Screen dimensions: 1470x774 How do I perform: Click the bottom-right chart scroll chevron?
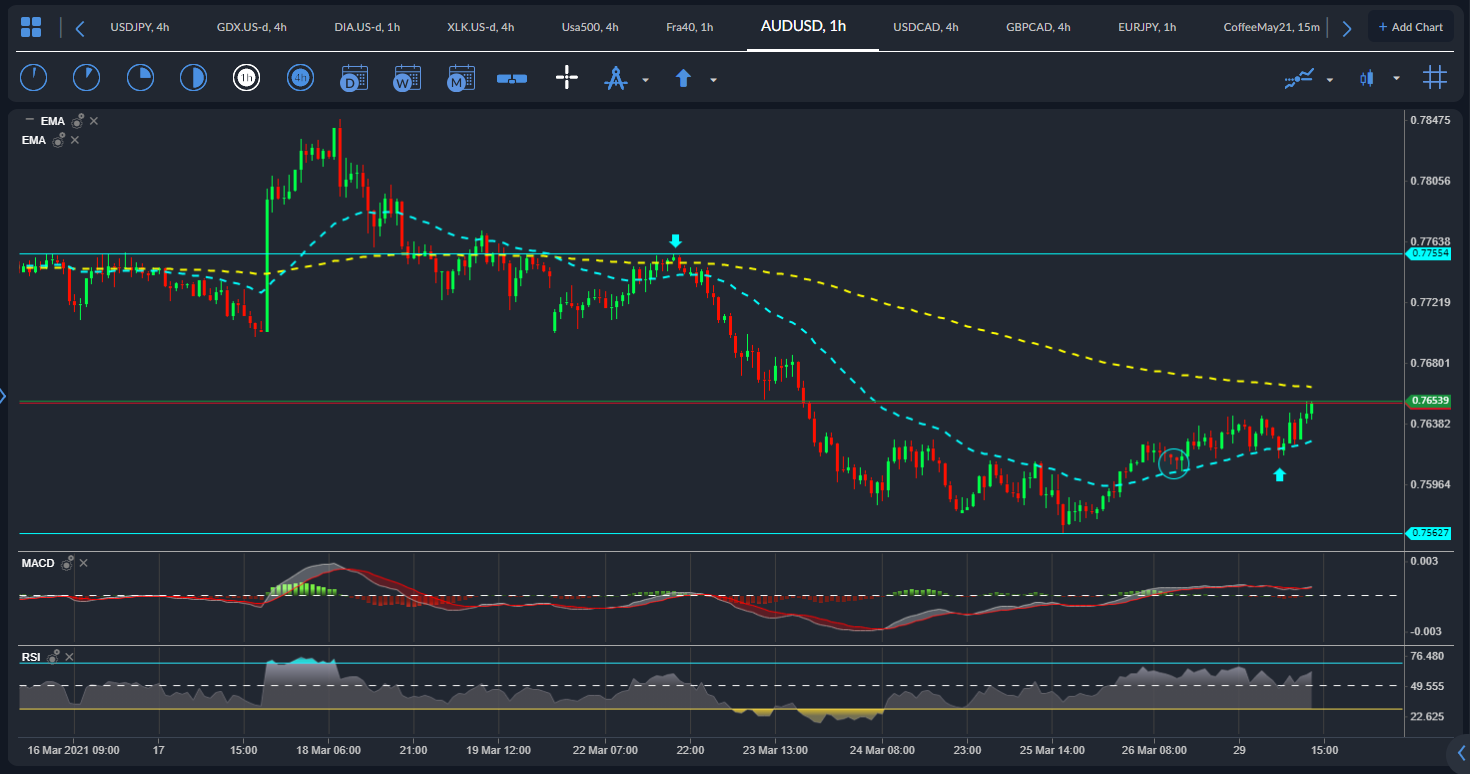point(1459,752)
